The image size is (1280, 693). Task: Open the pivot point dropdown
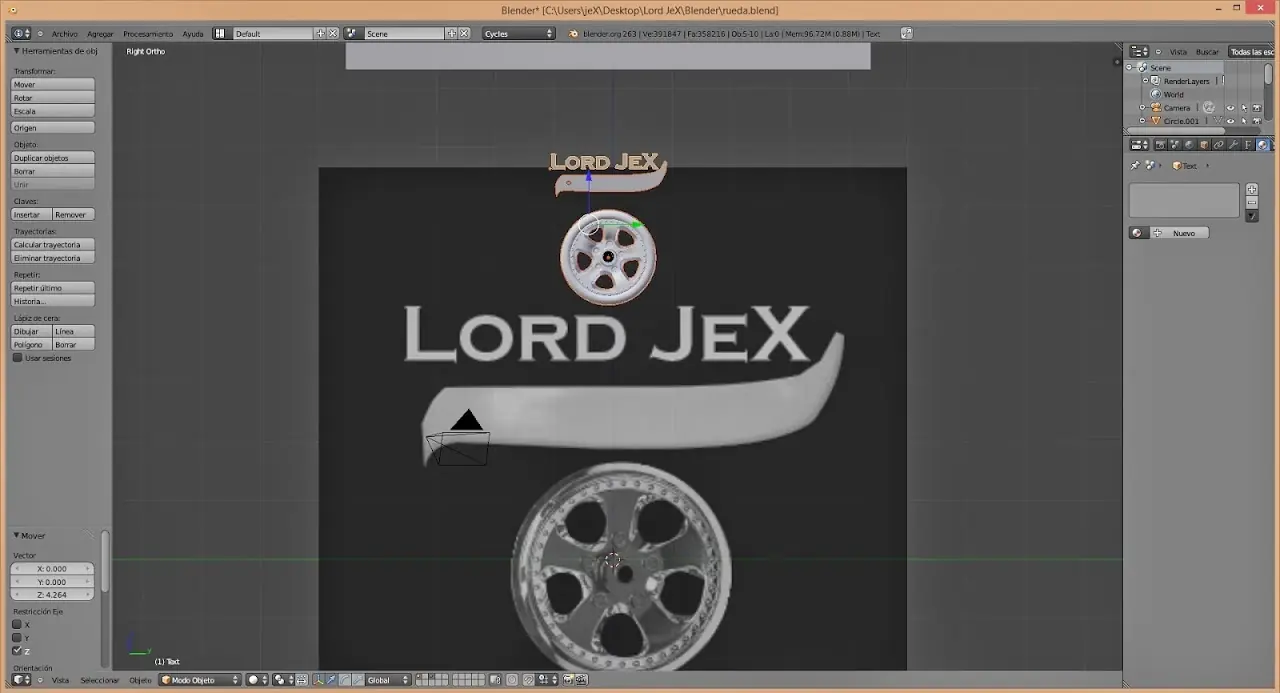point(283,680)
